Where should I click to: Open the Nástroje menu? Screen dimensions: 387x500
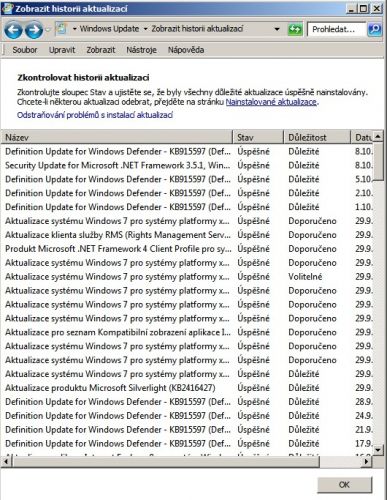141,50
